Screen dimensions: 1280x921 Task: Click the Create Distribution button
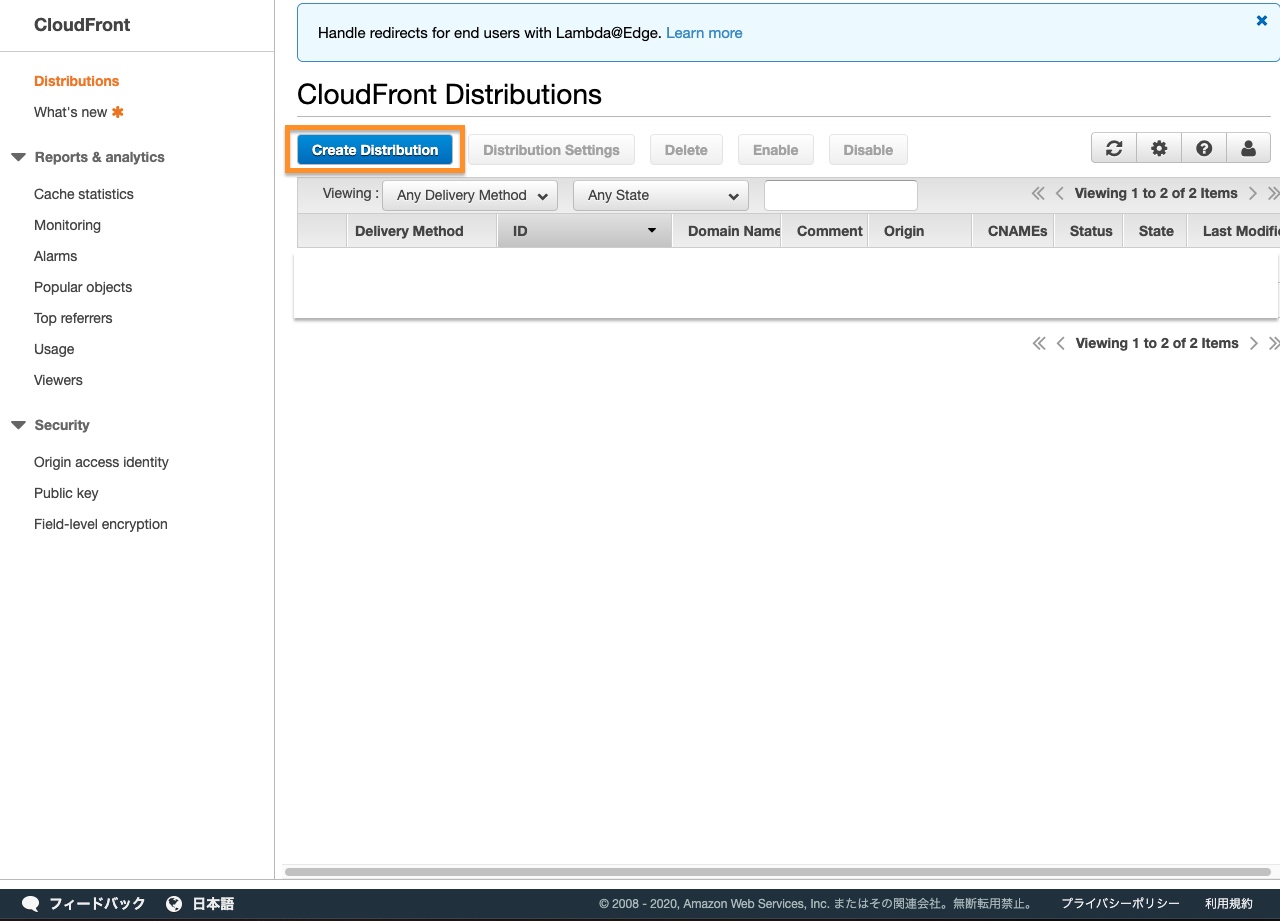(375, 150)
